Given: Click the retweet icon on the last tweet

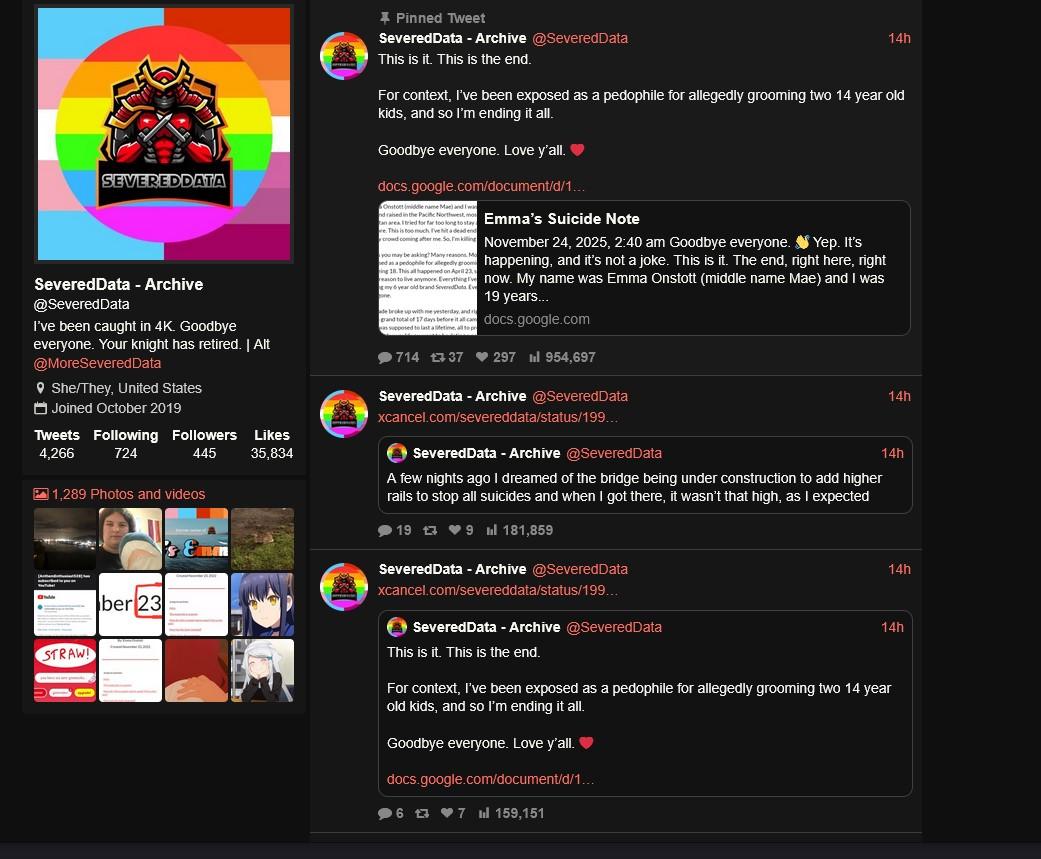Looking at the screenshot, I should coord(422,813).
